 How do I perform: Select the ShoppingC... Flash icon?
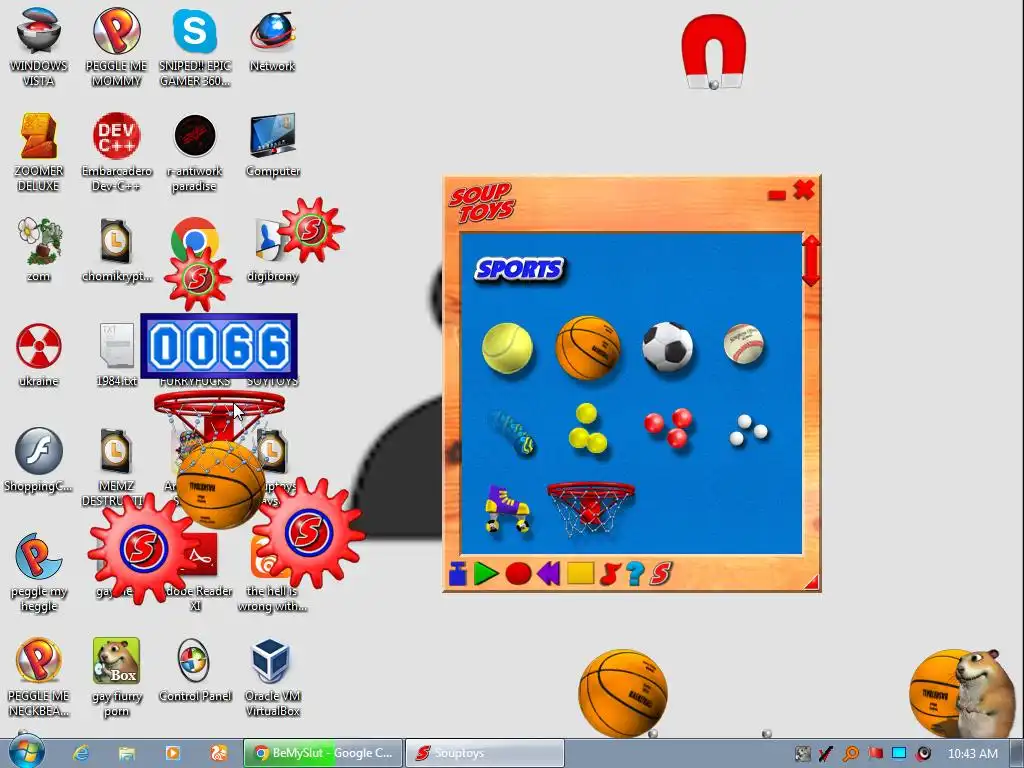pyautogui.click(x=39, y=460)
